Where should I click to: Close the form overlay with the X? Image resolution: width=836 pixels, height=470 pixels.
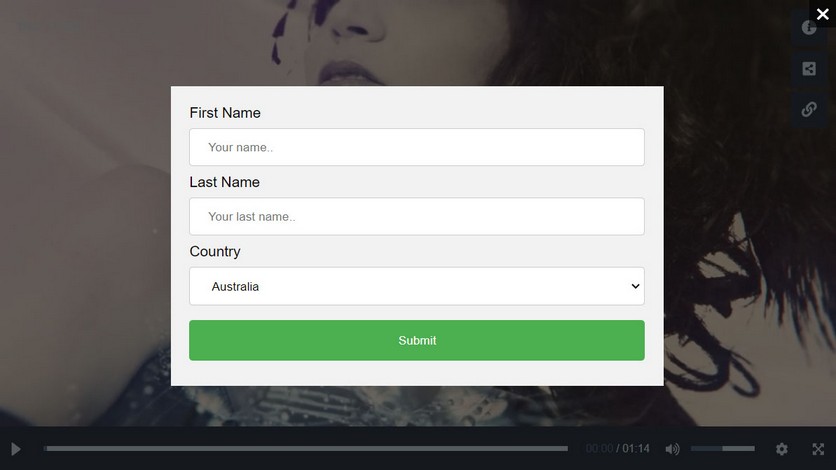(822, 14)
